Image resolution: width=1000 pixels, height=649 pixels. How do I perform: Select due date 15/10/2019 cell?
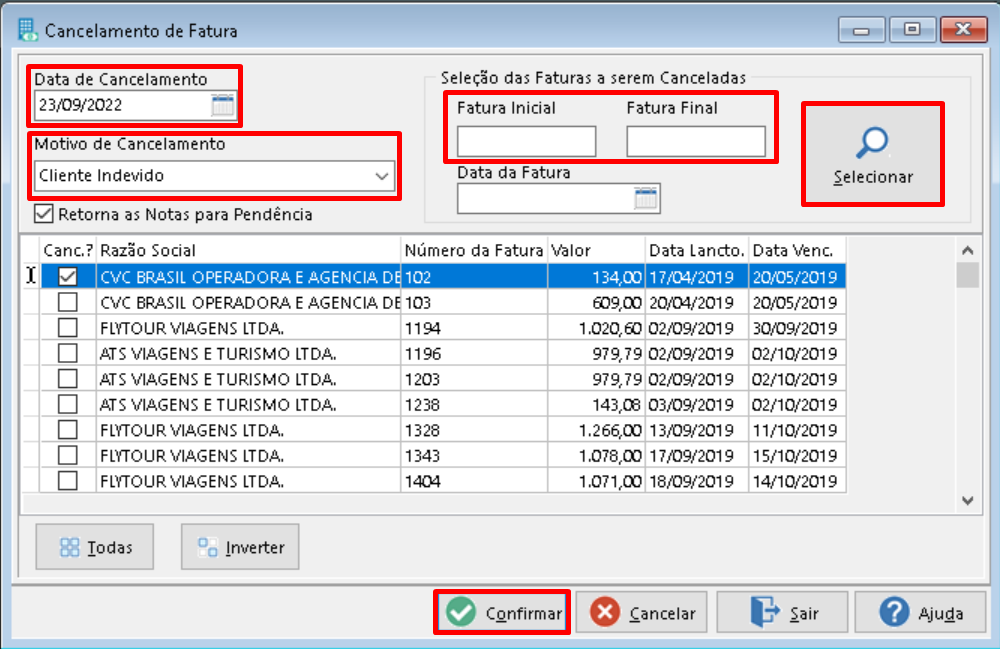pos(797,455)
